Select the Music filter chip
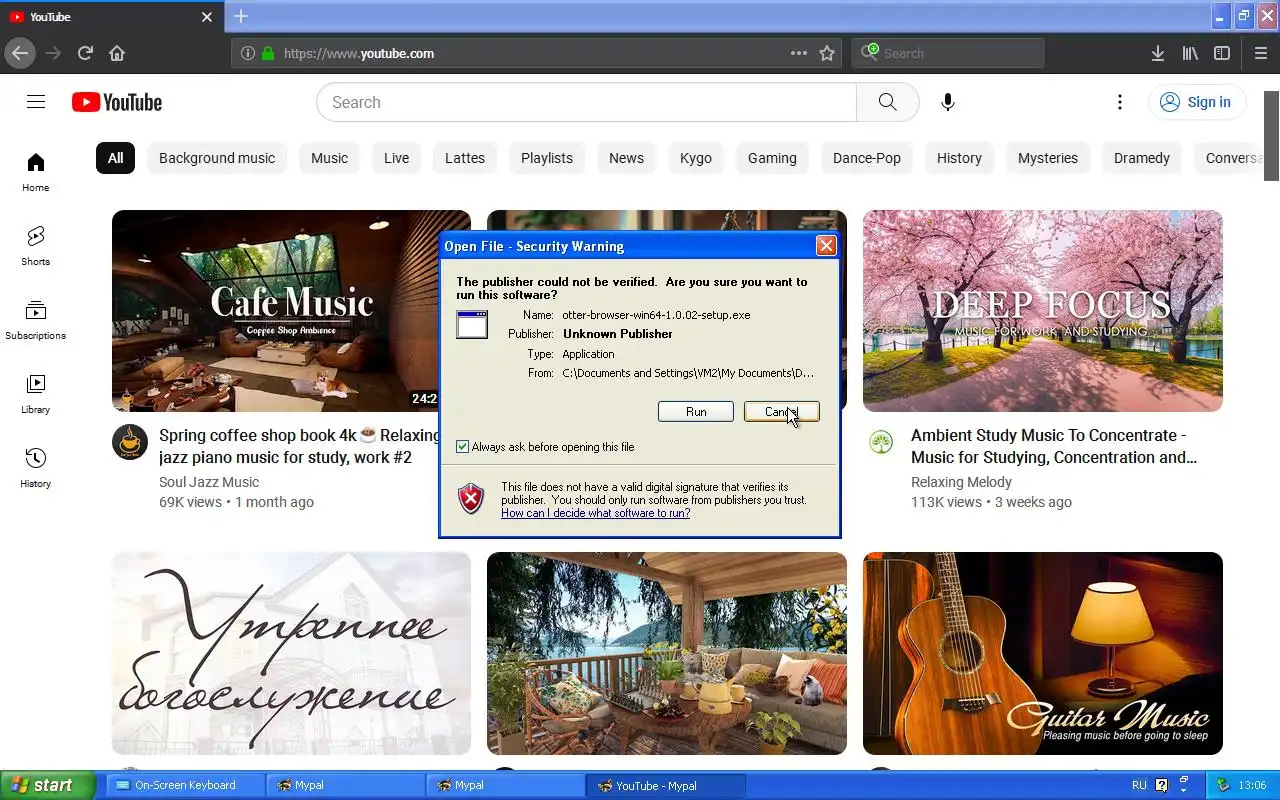 click(329, 158)
